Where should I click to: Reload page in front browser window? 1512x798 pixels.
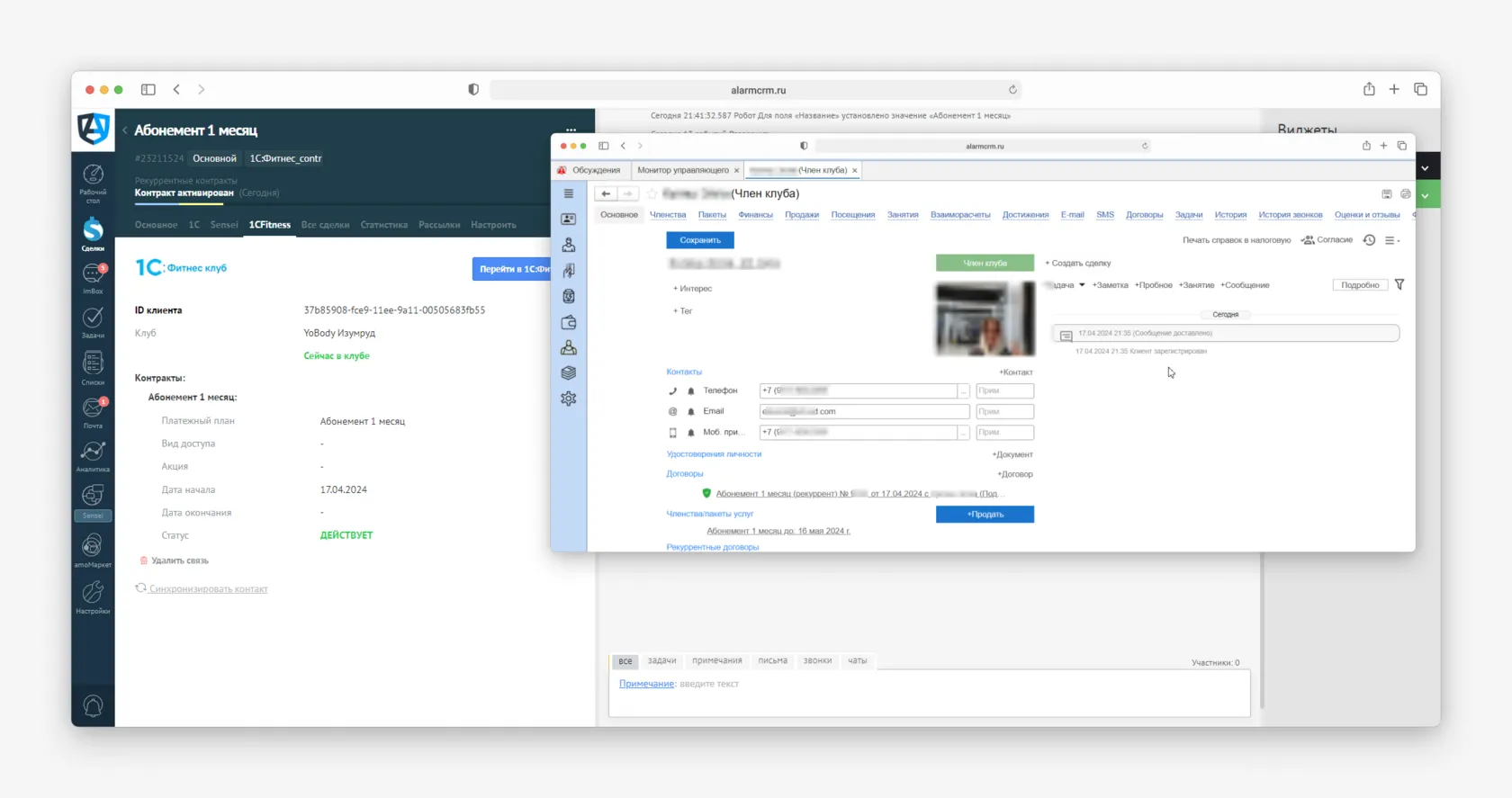pos(1145,146)
